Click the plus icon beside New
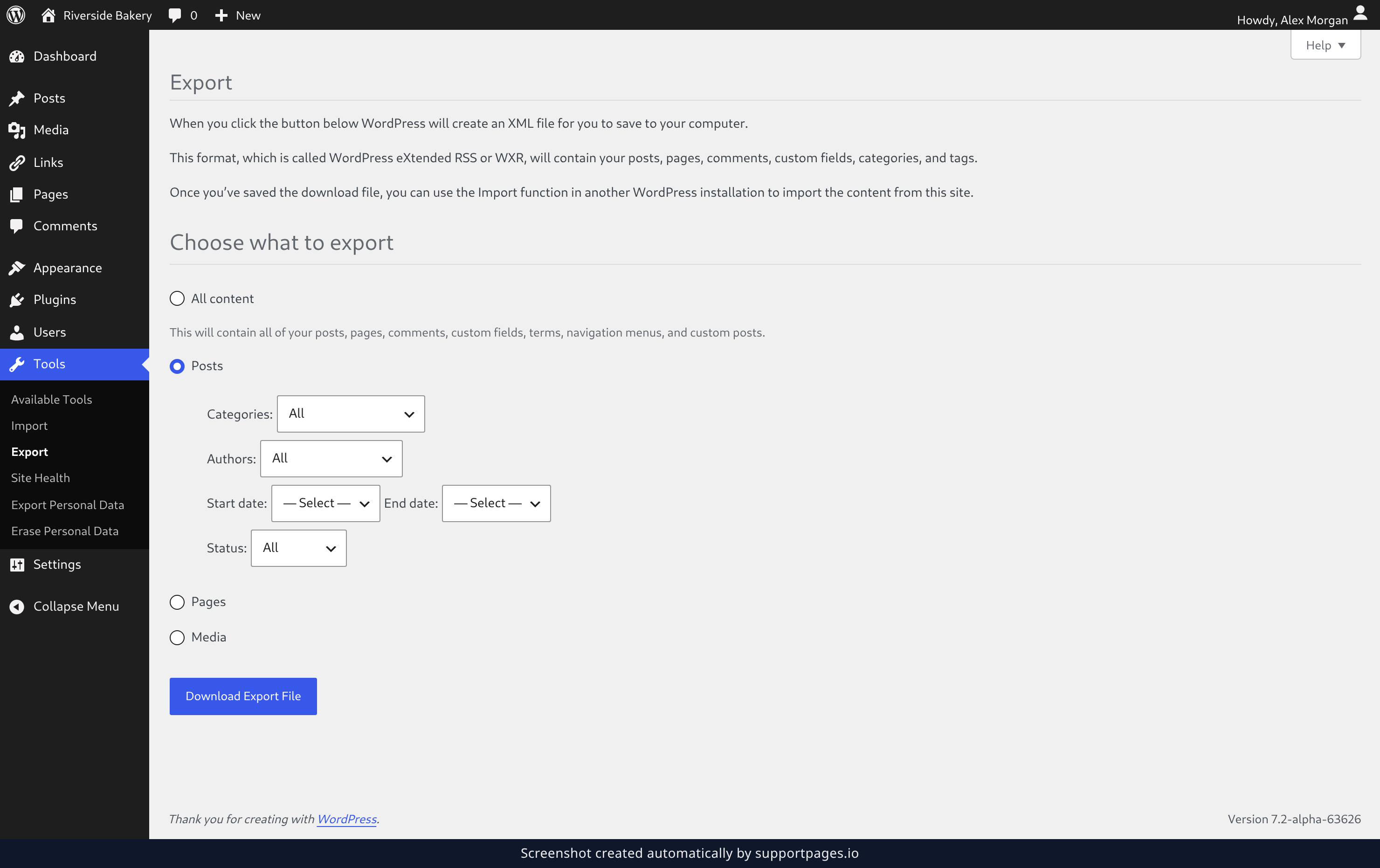The width and height of the screenshot is (1380, 868). (221, 15)
